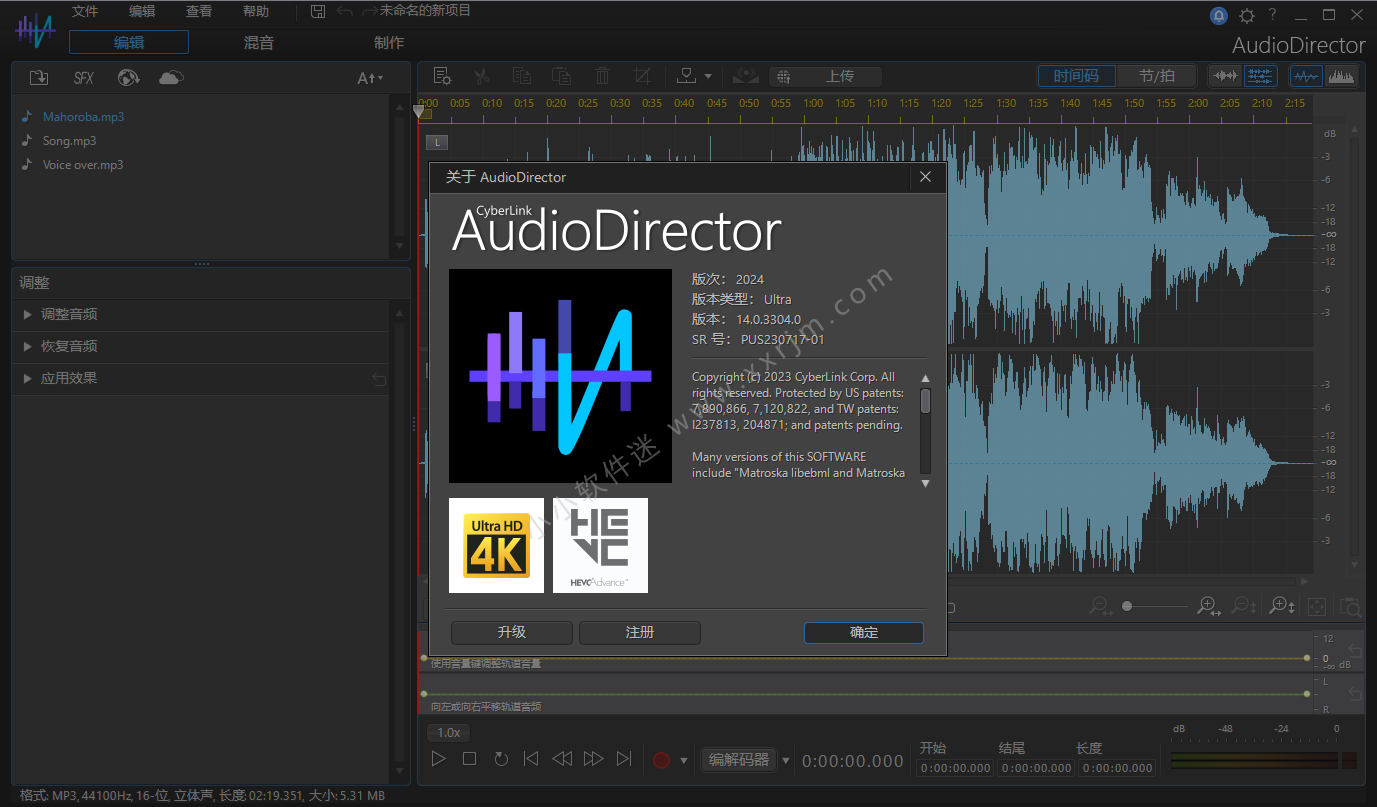Toggle the spectral frequency view icon
The image size is (1377, 807).
tap(1341, 76)
